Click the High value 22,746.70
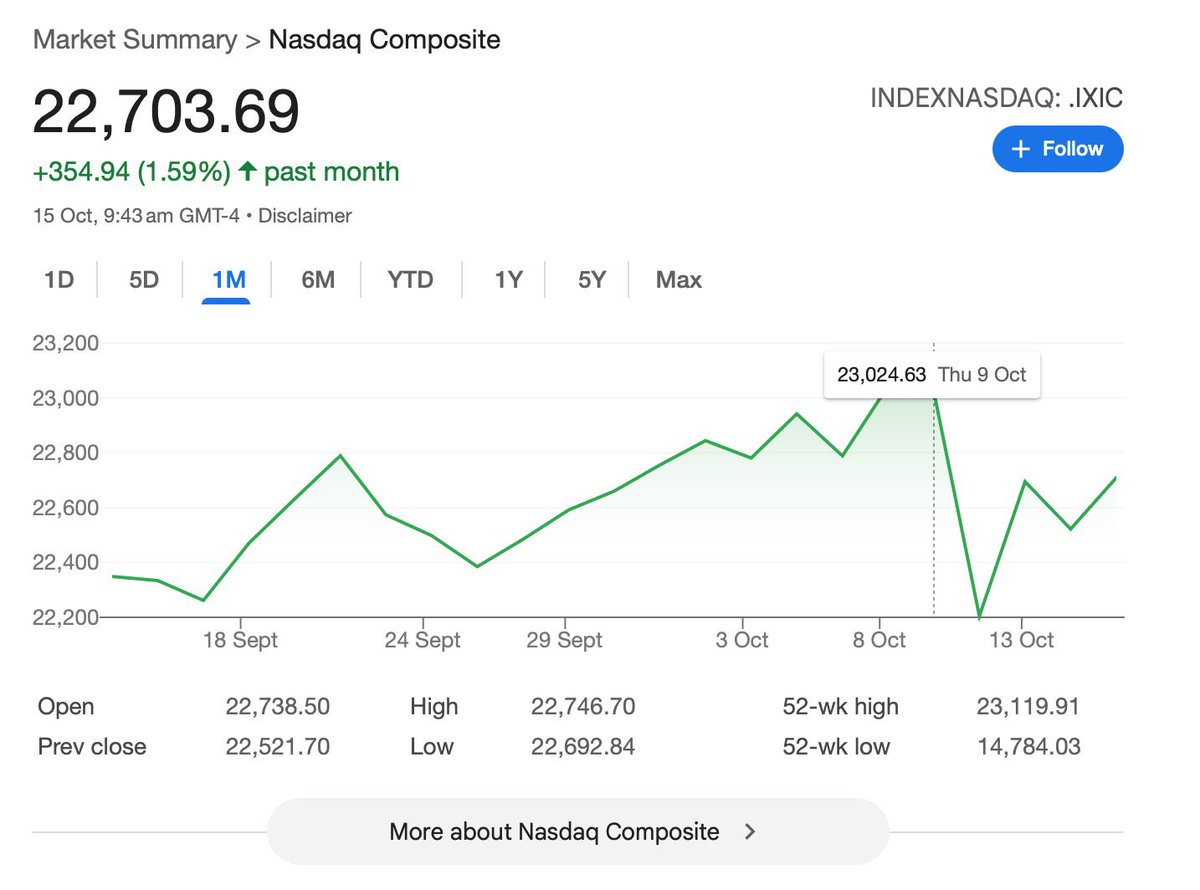The image size is (1200, 890). click(x=583, y=707)
